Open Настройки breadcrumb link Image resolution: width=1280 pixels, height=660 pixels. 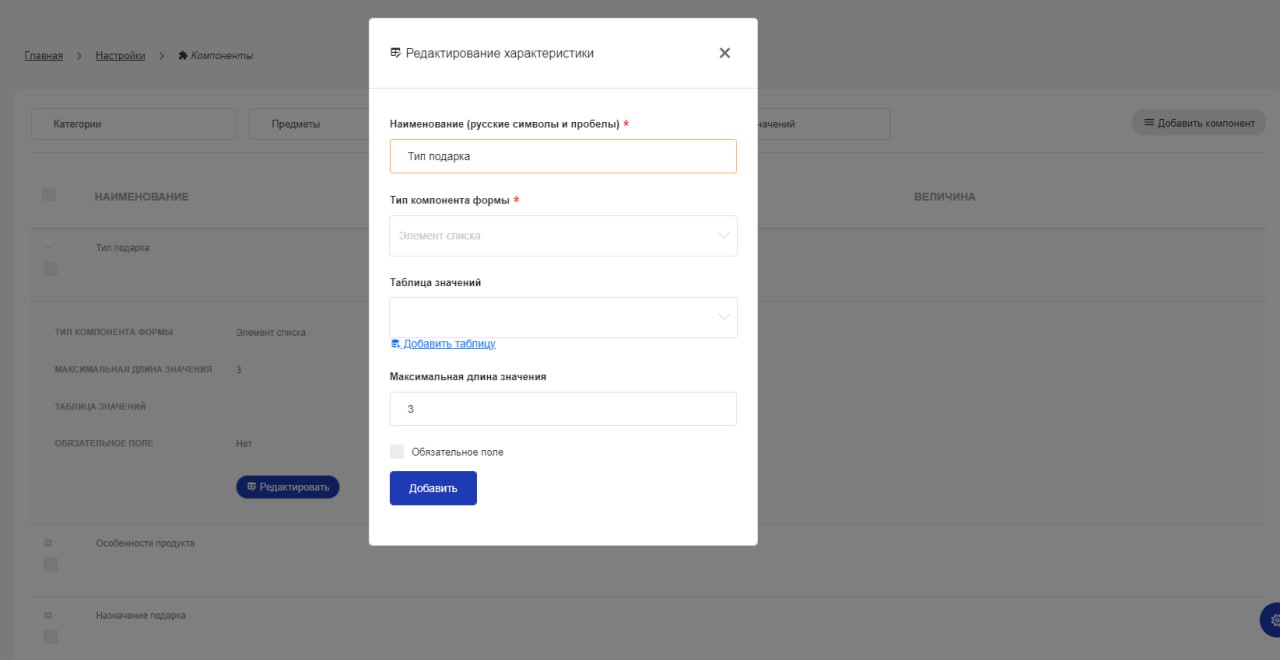(x=120, y=55)
